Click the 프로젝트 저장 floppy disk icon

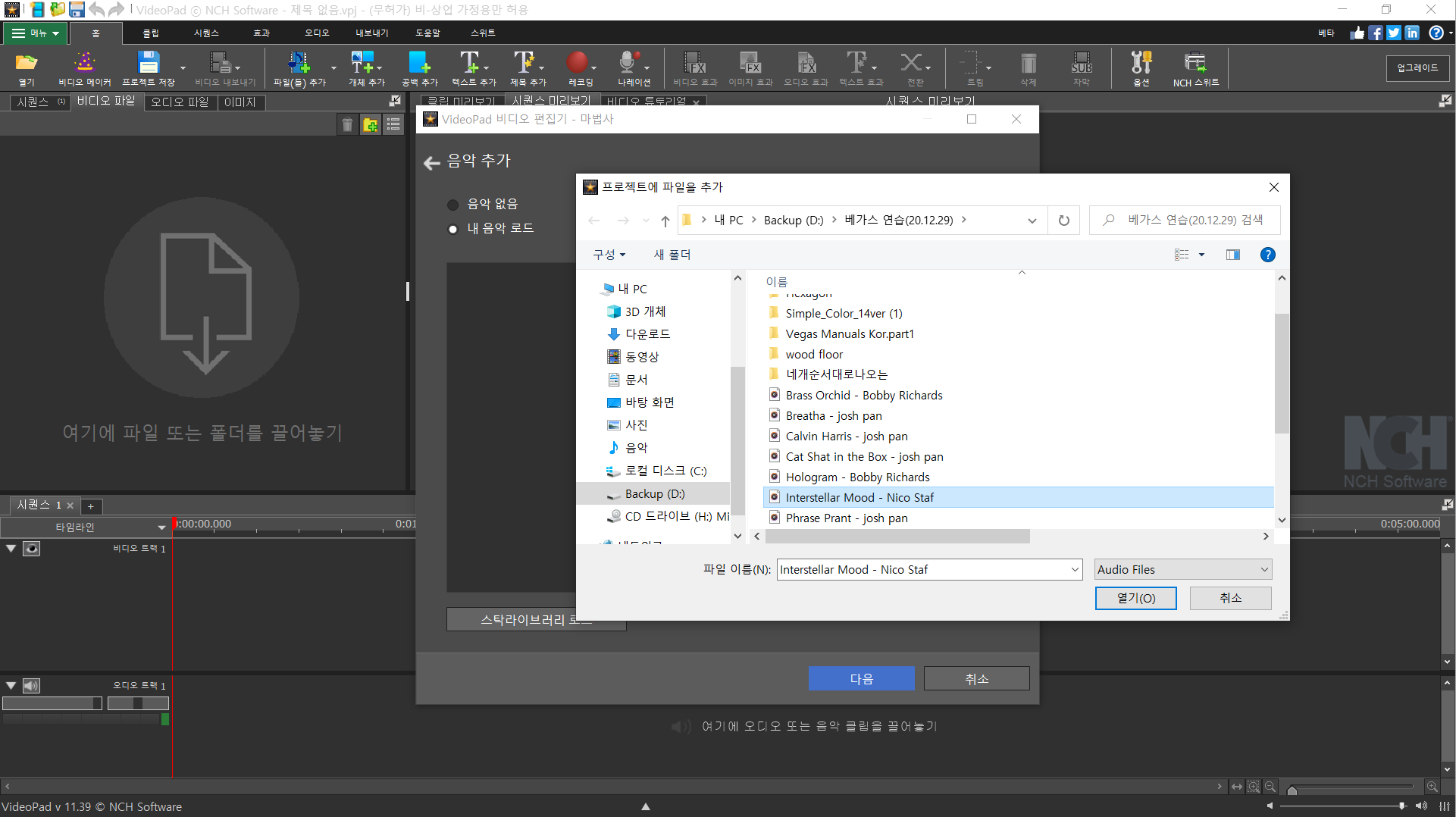(x=149, y=63)
